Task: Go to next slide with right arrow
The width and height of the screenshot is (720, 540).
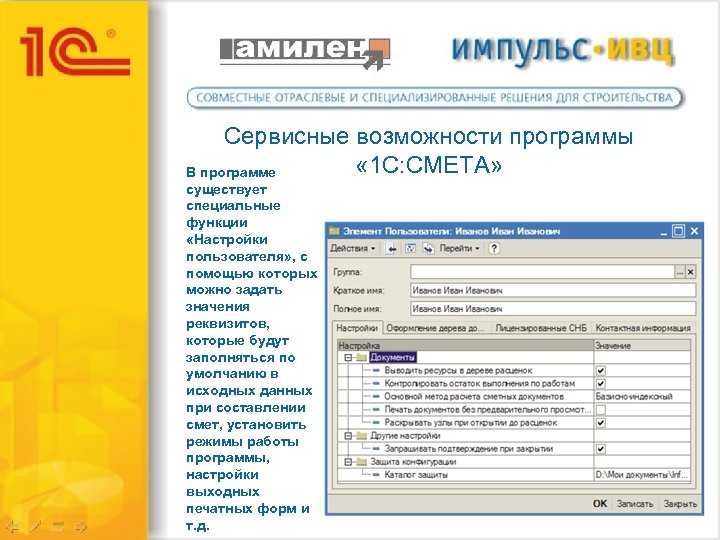Action: [x=81, y=526]
